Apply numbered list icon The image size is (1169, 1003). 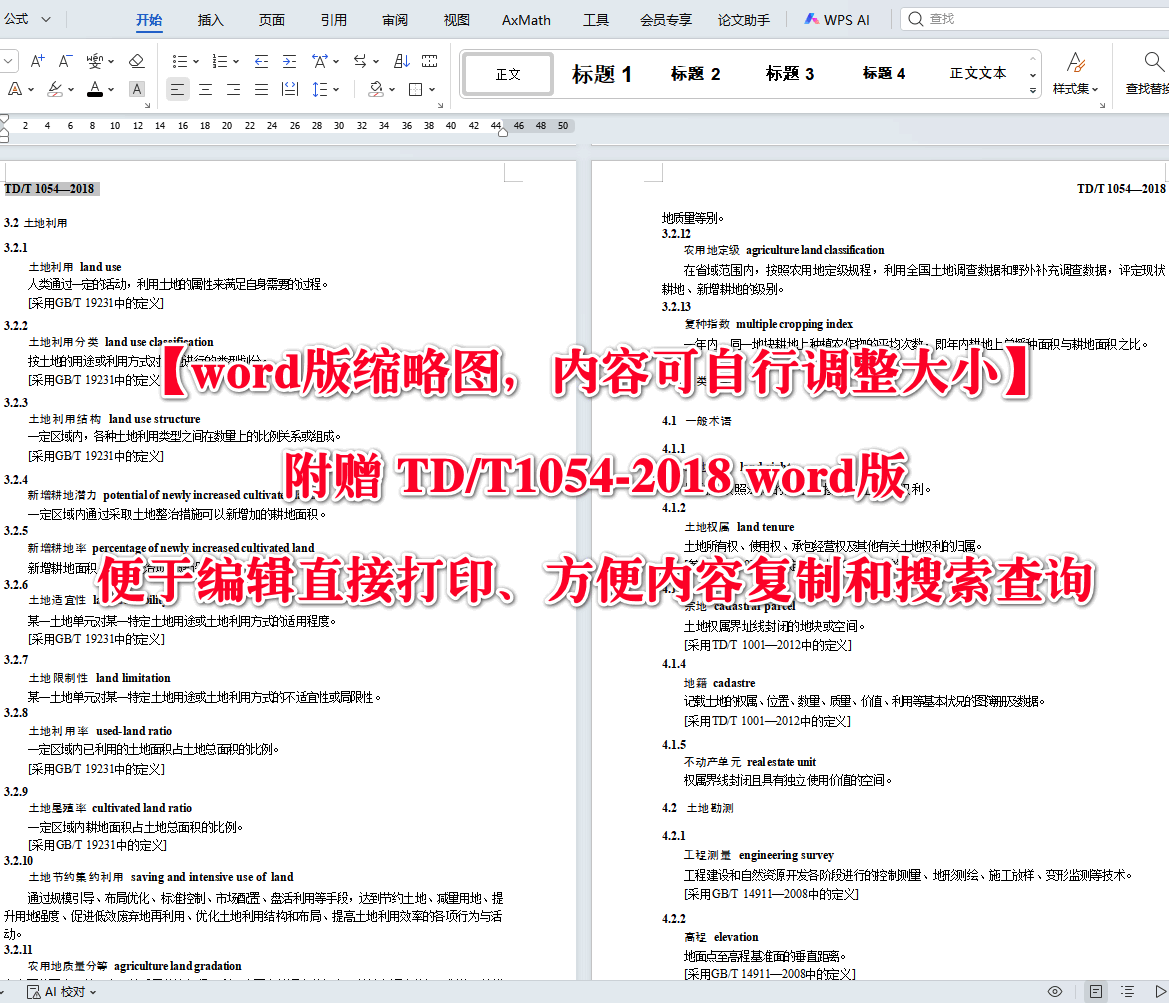point(220,61)
